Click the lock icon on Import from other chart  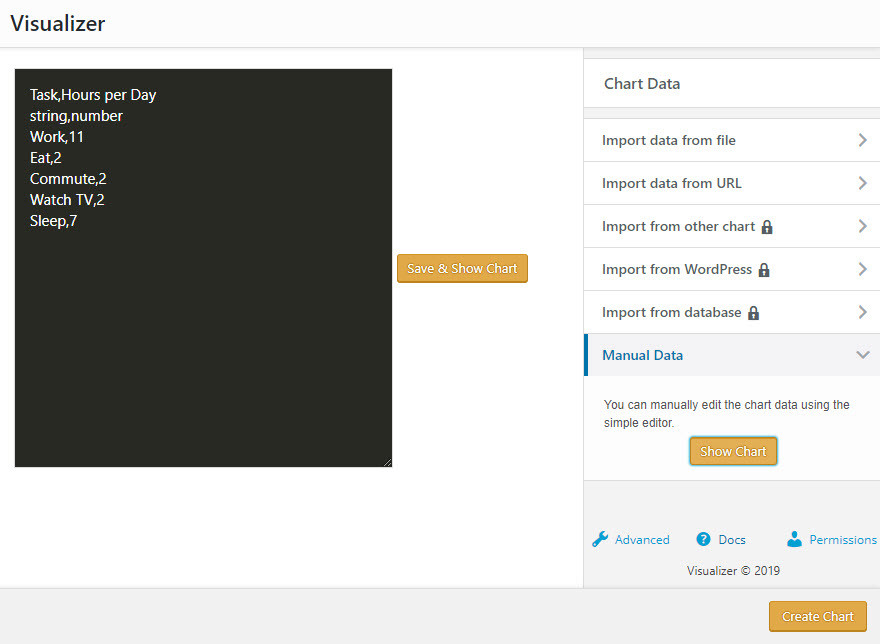tap(767, 227)
